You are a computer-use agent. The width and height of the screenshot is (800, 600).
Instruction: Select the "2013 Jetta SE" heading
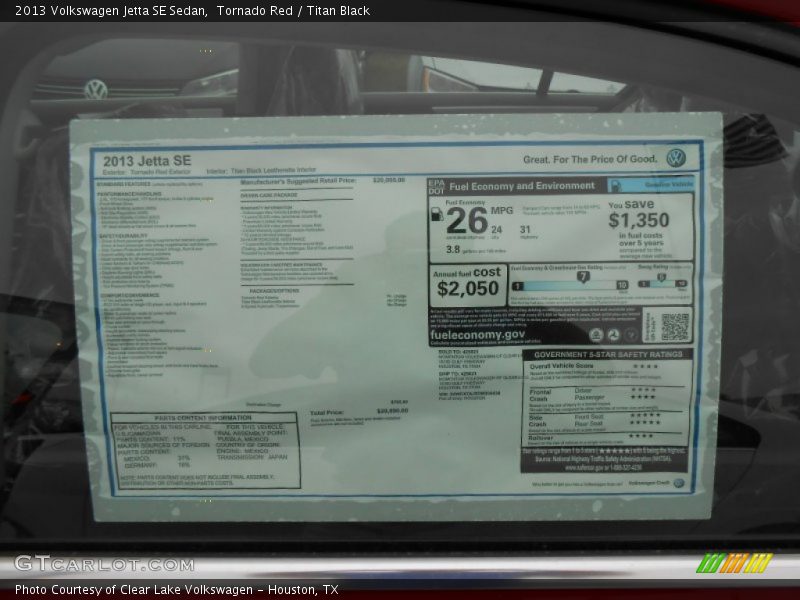click(147, 161)
